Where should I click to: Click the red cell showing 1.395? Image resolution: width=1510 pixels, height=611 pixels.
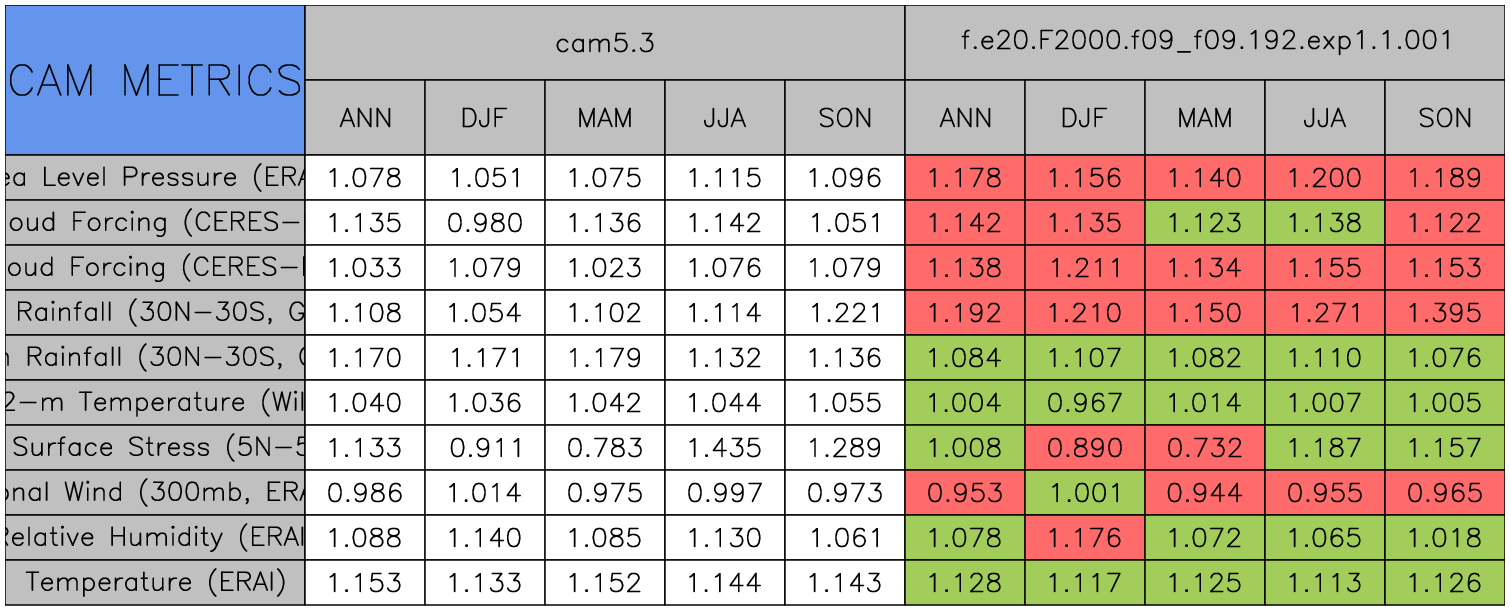click(1444, 313)
